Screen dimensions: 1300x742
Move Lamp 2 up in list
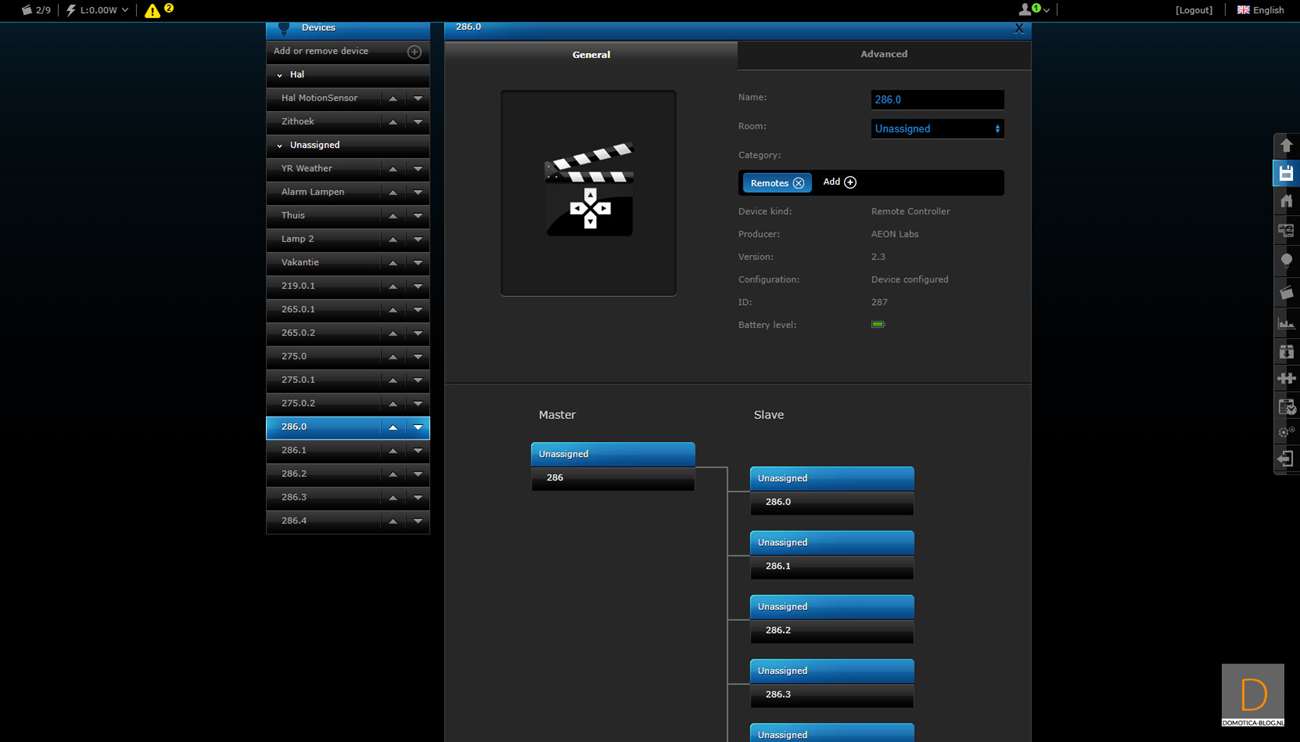pos(393,239)
